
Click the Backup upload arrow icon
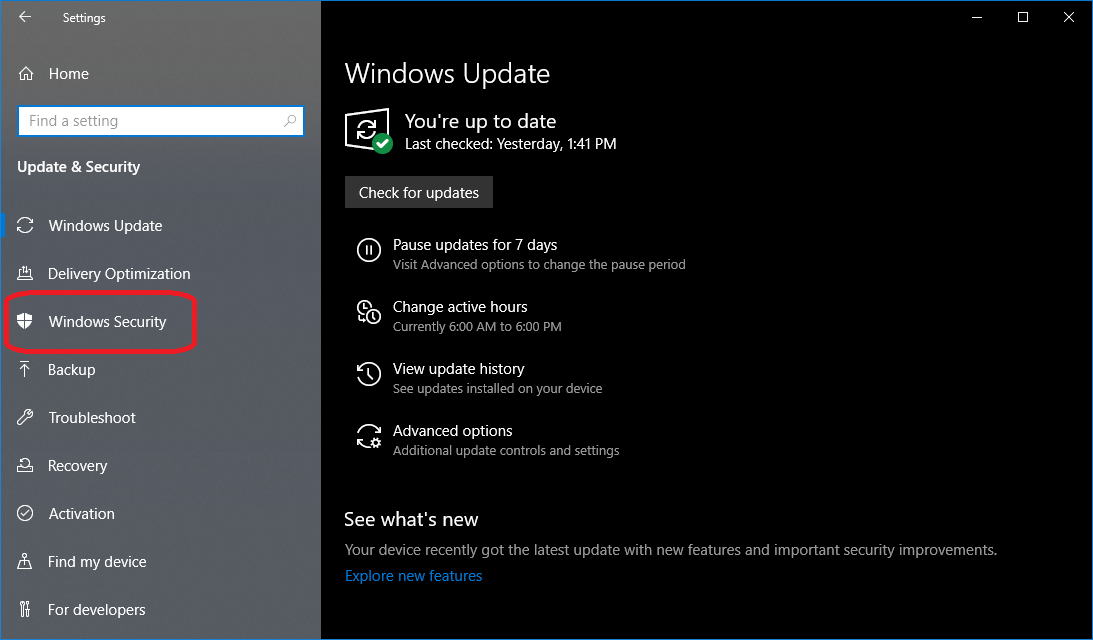[25, 369]
